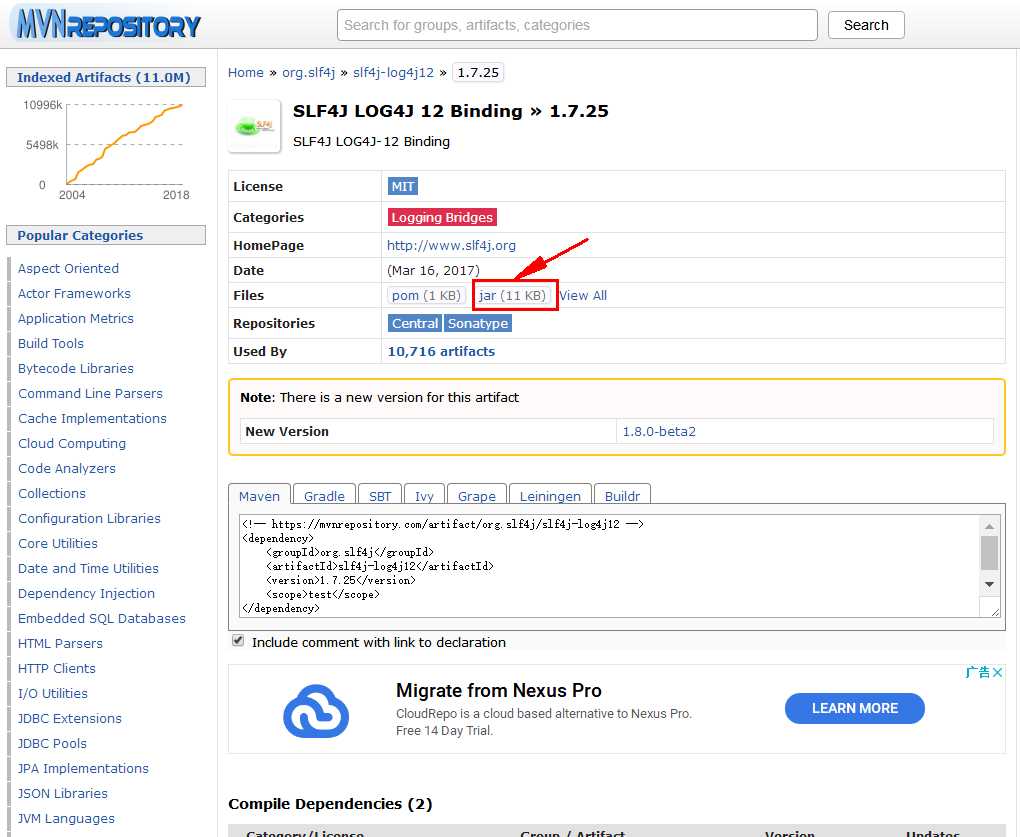Viewport: 1020px width, 837px height.
Task: Click the code box scroll up arrow
Action: pyautogui.click(x=989, y=526)
